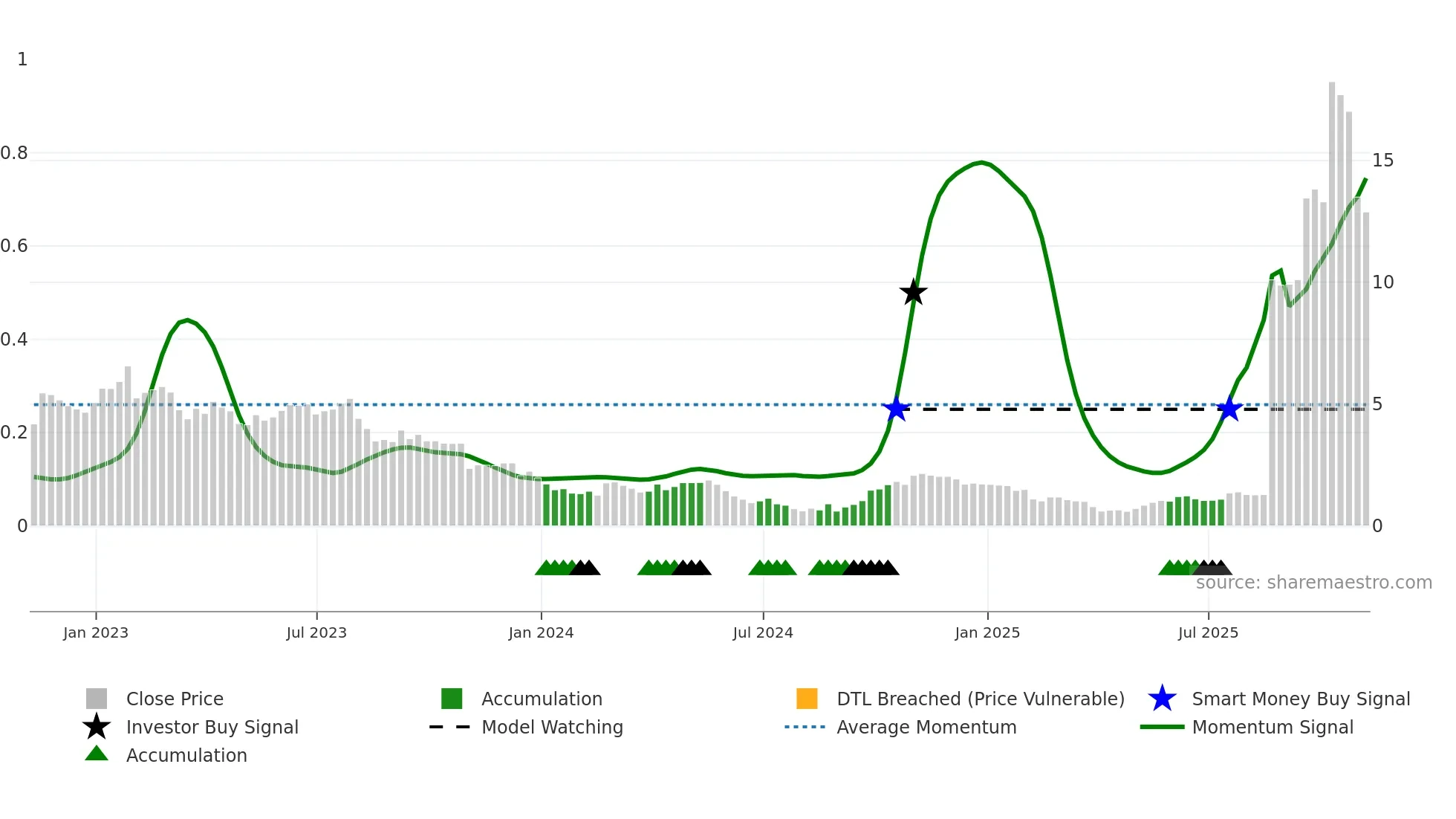The image size is (1456, 819).
Task: Click the 10 right axis value
Action: pyautogui.click(x=1383, y=282)
